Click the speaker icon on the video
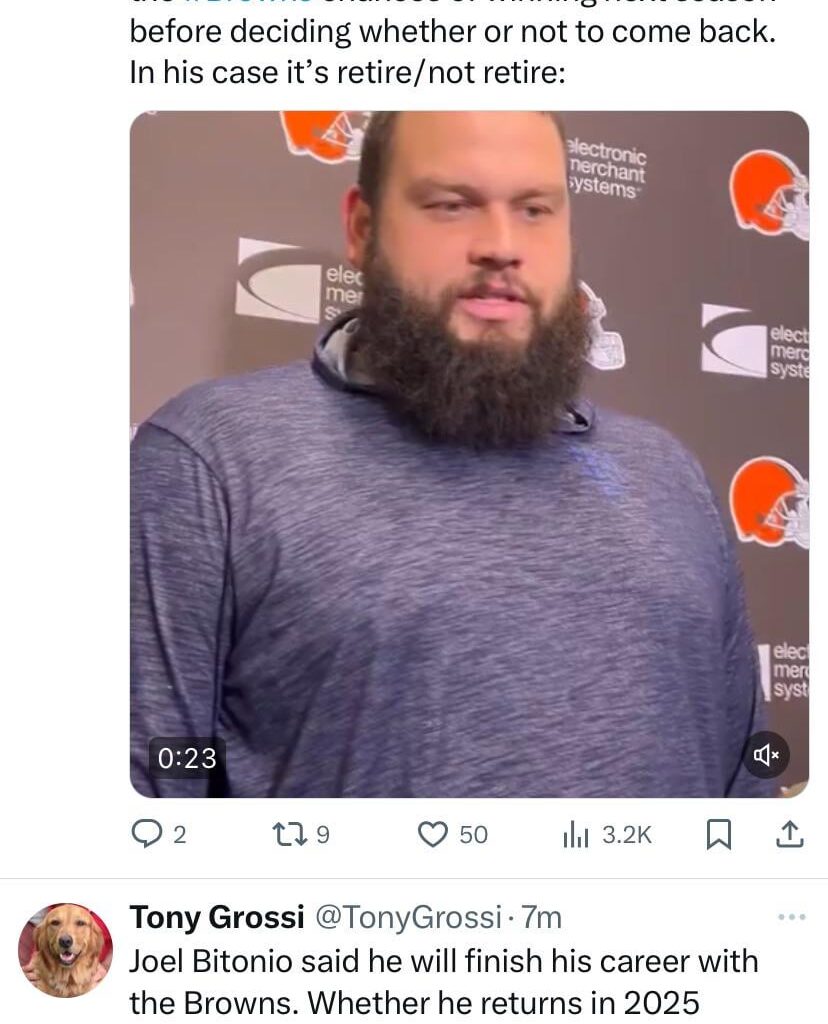 [766, 755]
